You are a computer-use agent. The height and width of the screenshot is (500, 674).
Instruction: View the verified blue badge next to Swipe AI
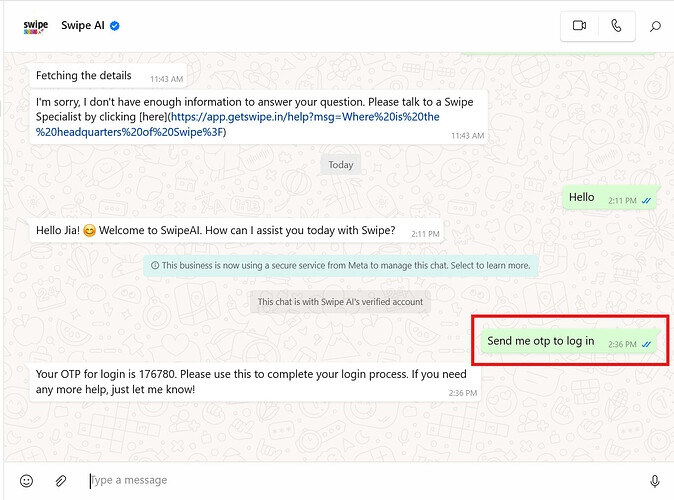tap(114, 26)
